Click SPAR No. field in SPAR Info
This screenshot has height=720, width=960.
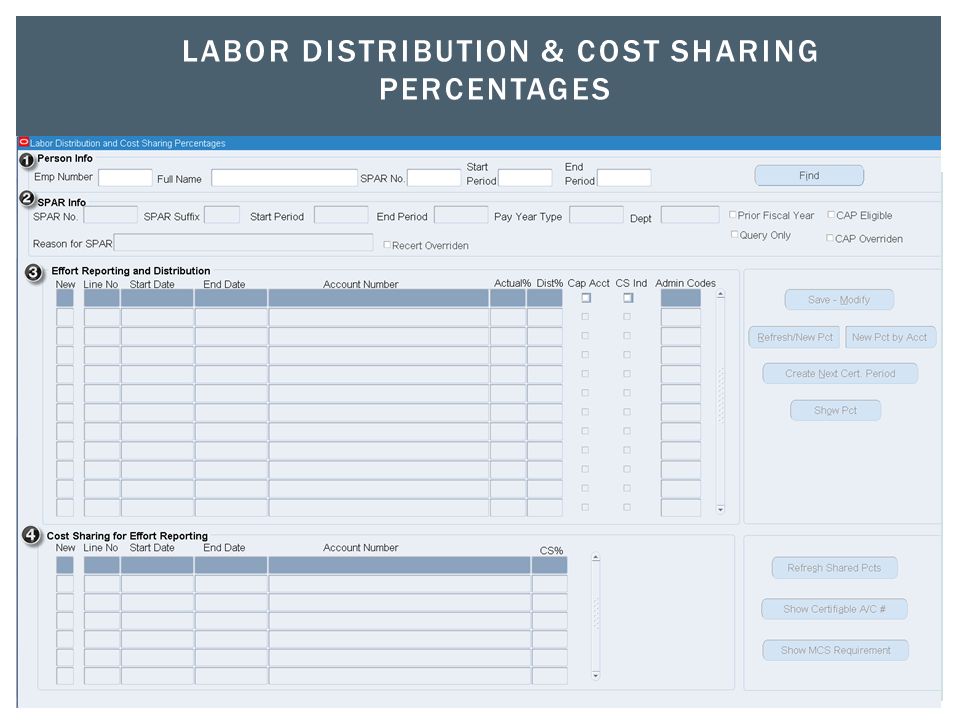(x=110, y=216)
